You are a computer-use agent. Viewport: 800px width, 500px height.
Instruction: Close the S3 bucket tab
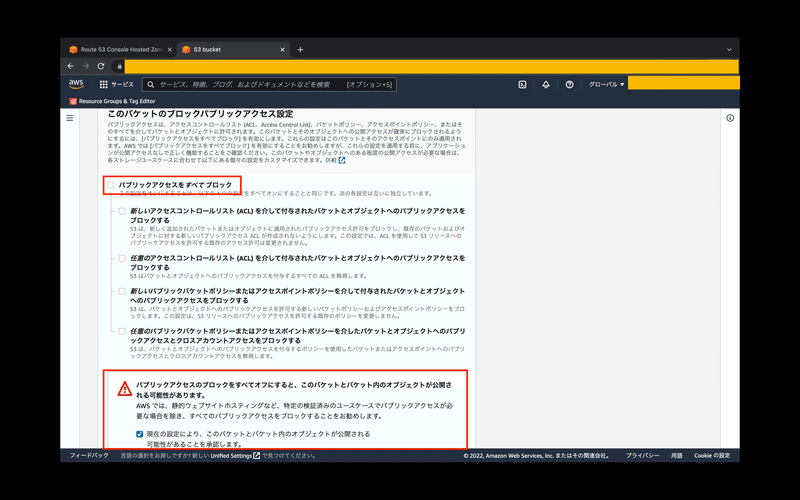click(x=283, y=49)
